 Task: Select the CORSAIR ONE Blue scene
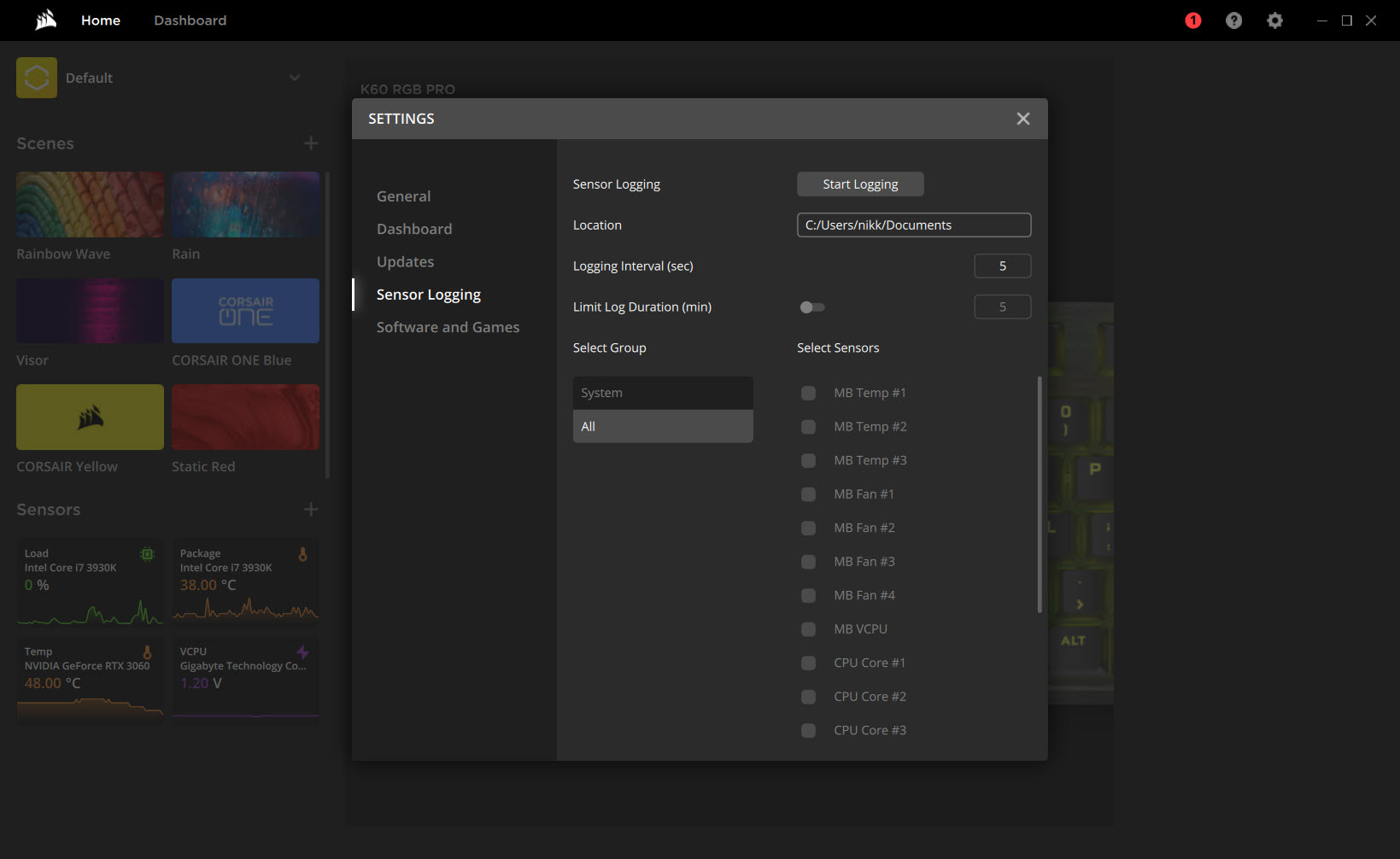click(x=245, y=311)
